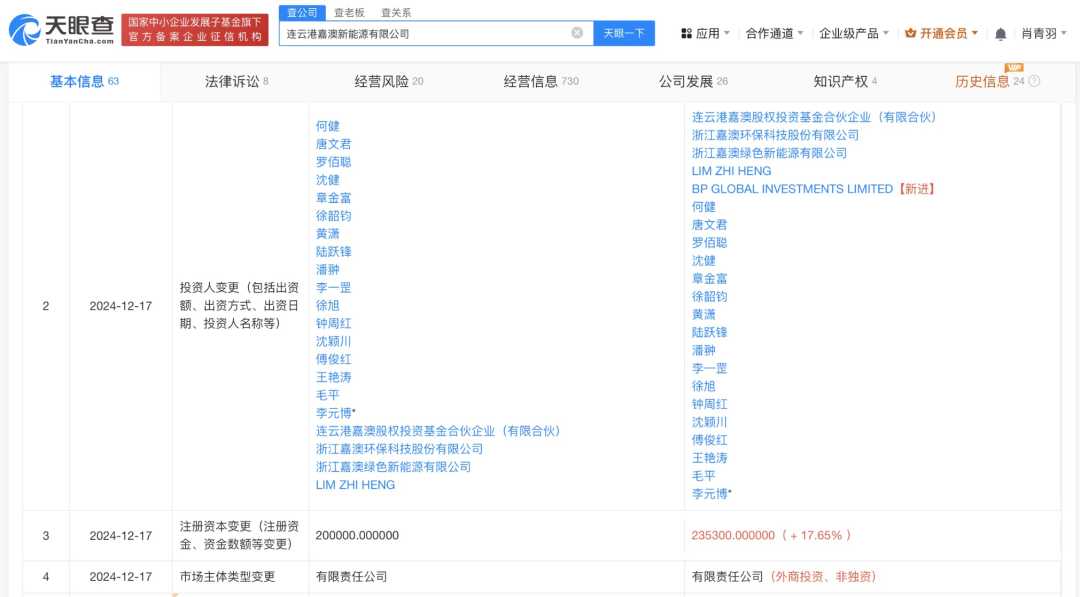Open the first 何健 investor link

[327, 126]
